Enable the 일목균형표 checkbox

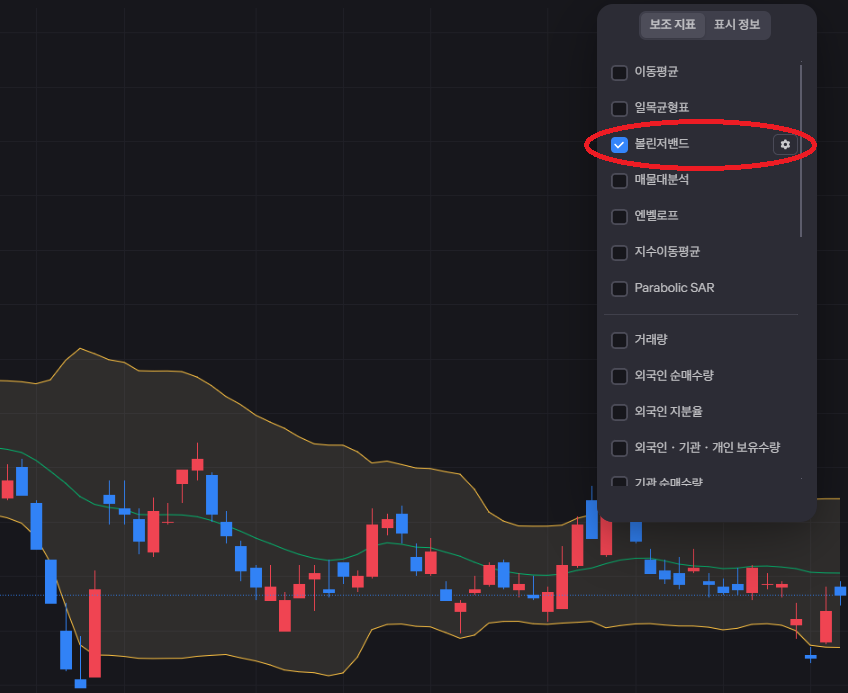tap(619, 108)
